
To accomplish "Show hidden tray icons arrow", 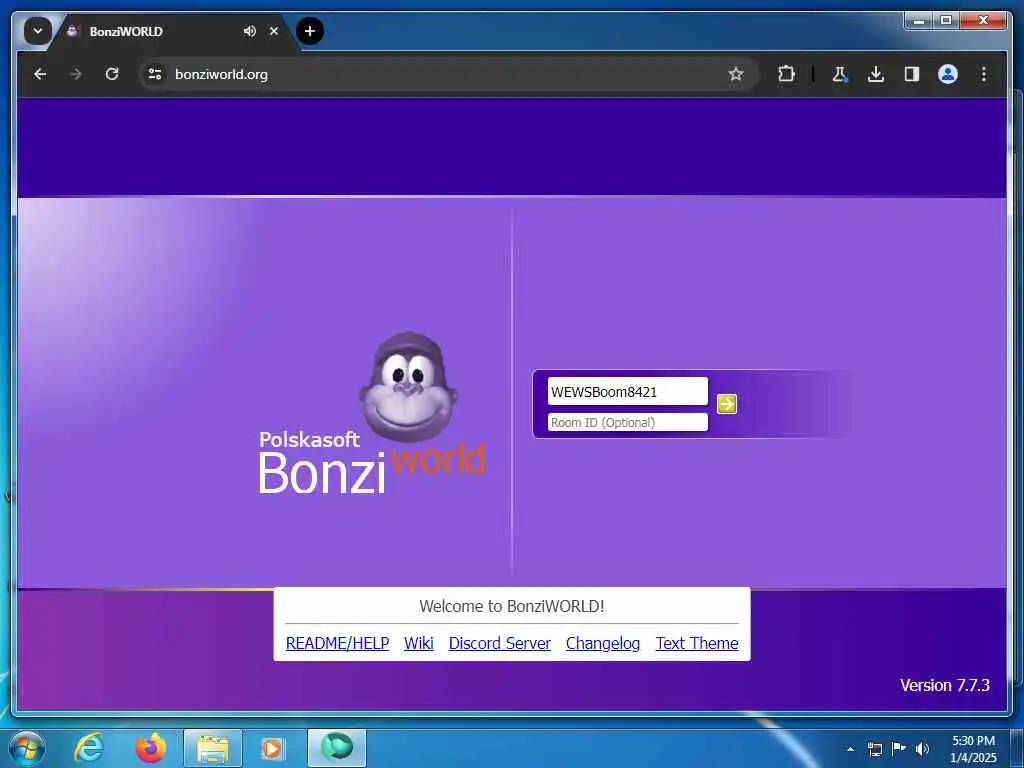I will tap(850, 749).
